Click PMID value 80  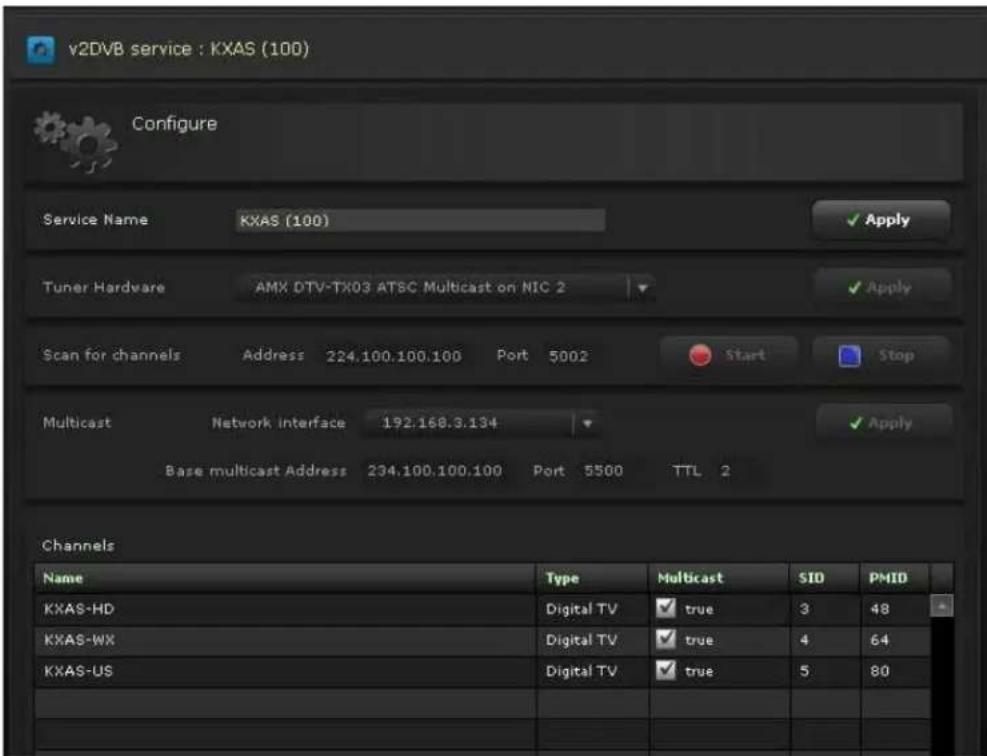[879, 671]
